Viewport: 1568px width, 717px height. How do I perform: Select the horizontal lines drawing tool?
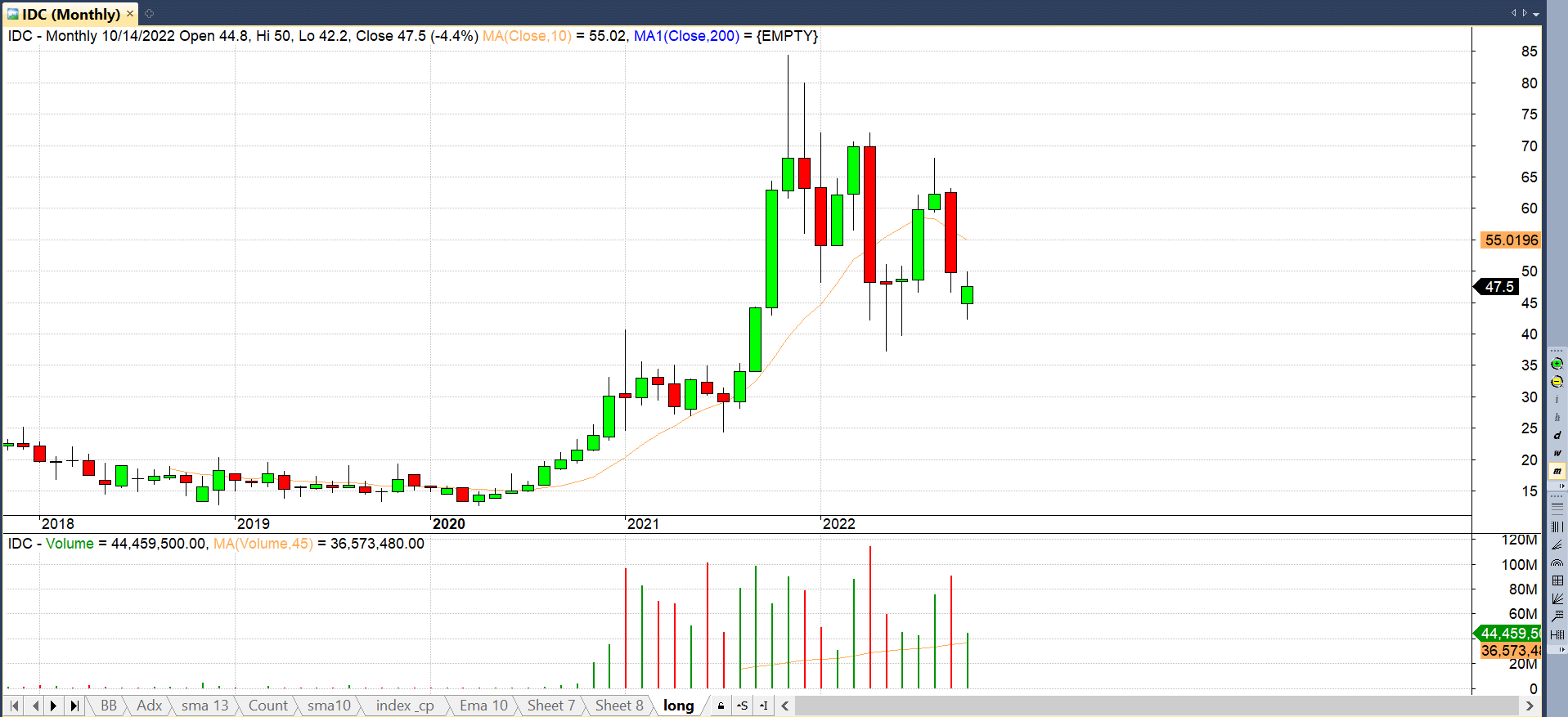[x=1557, y=509]
